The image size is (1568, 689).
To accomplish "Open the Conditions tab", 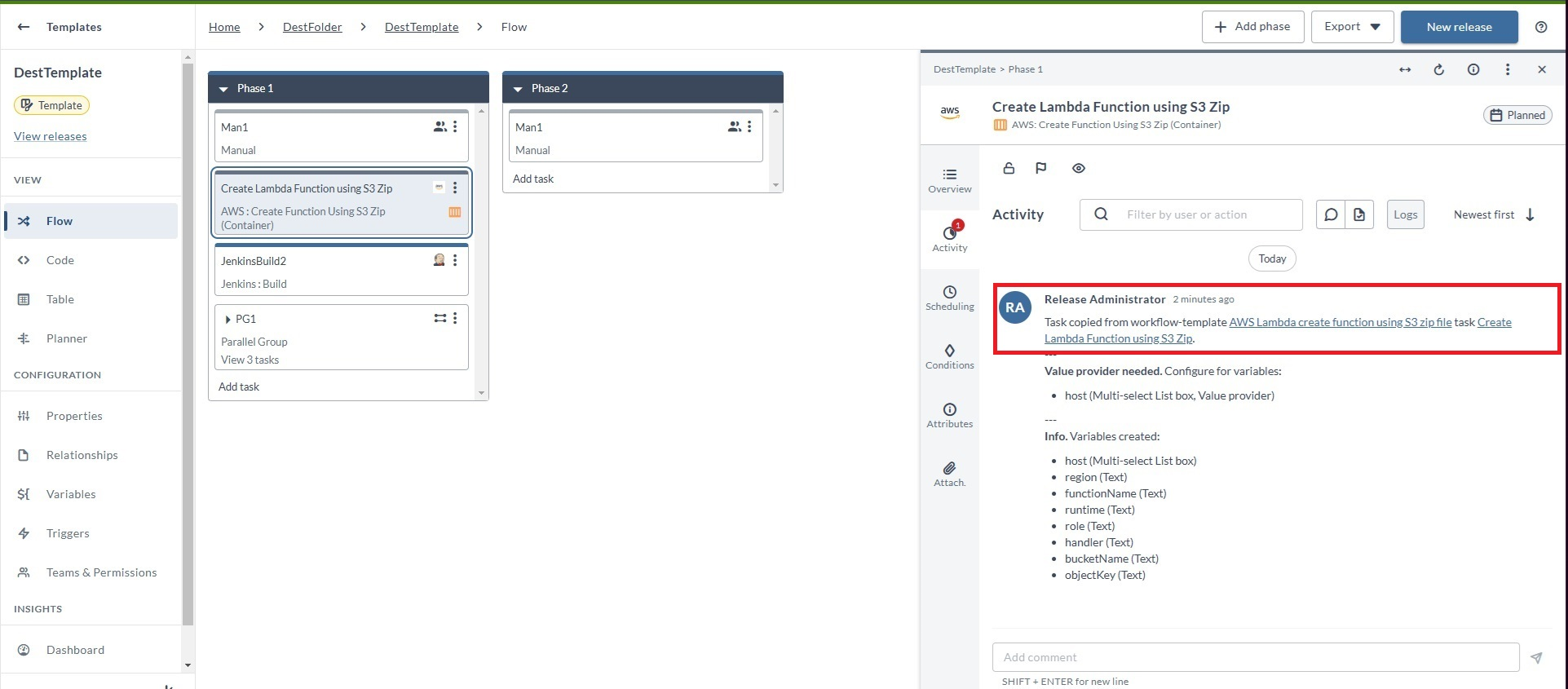I will (950, 356).
